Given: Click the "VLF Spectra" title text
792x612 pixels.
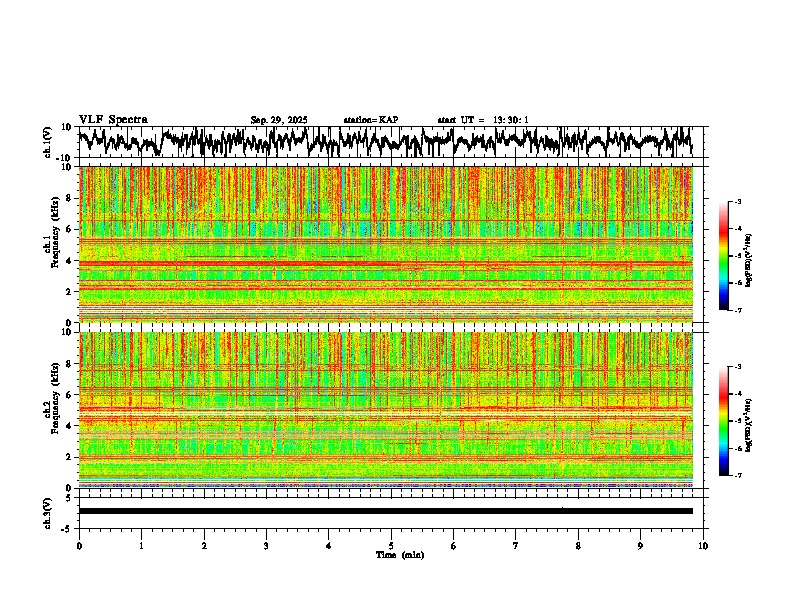Looking at the screenshot, I should 113,120.
